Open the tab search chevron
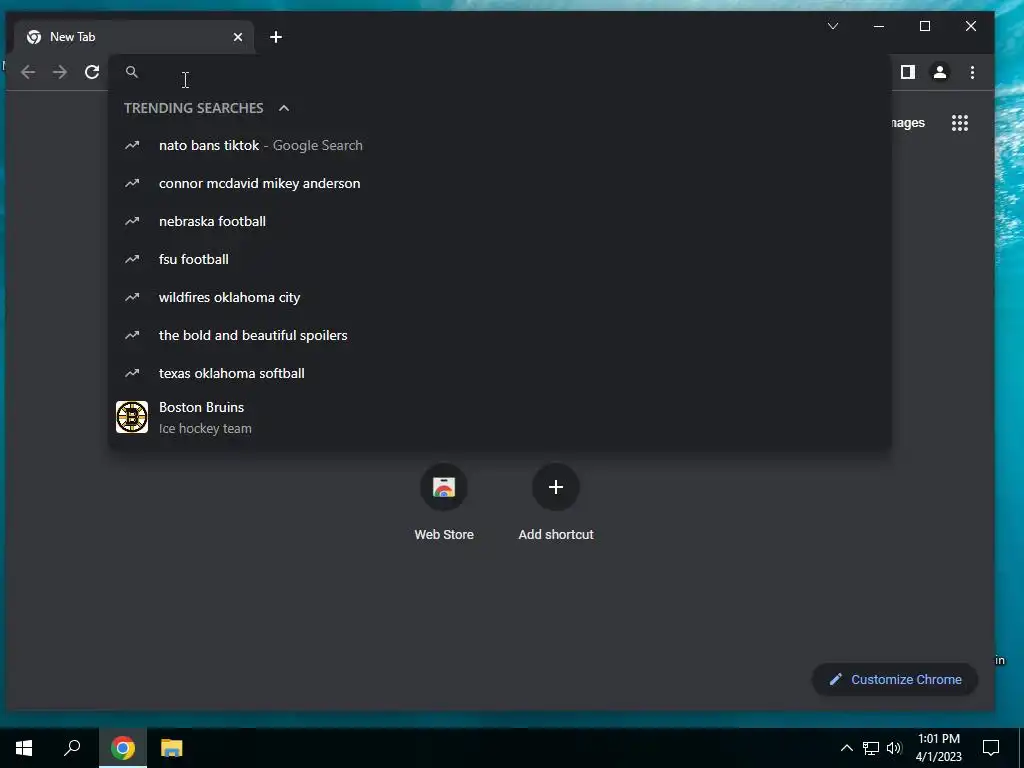Image resolution: width=1024 pixels, height=768 pixels. coord(833,26)
